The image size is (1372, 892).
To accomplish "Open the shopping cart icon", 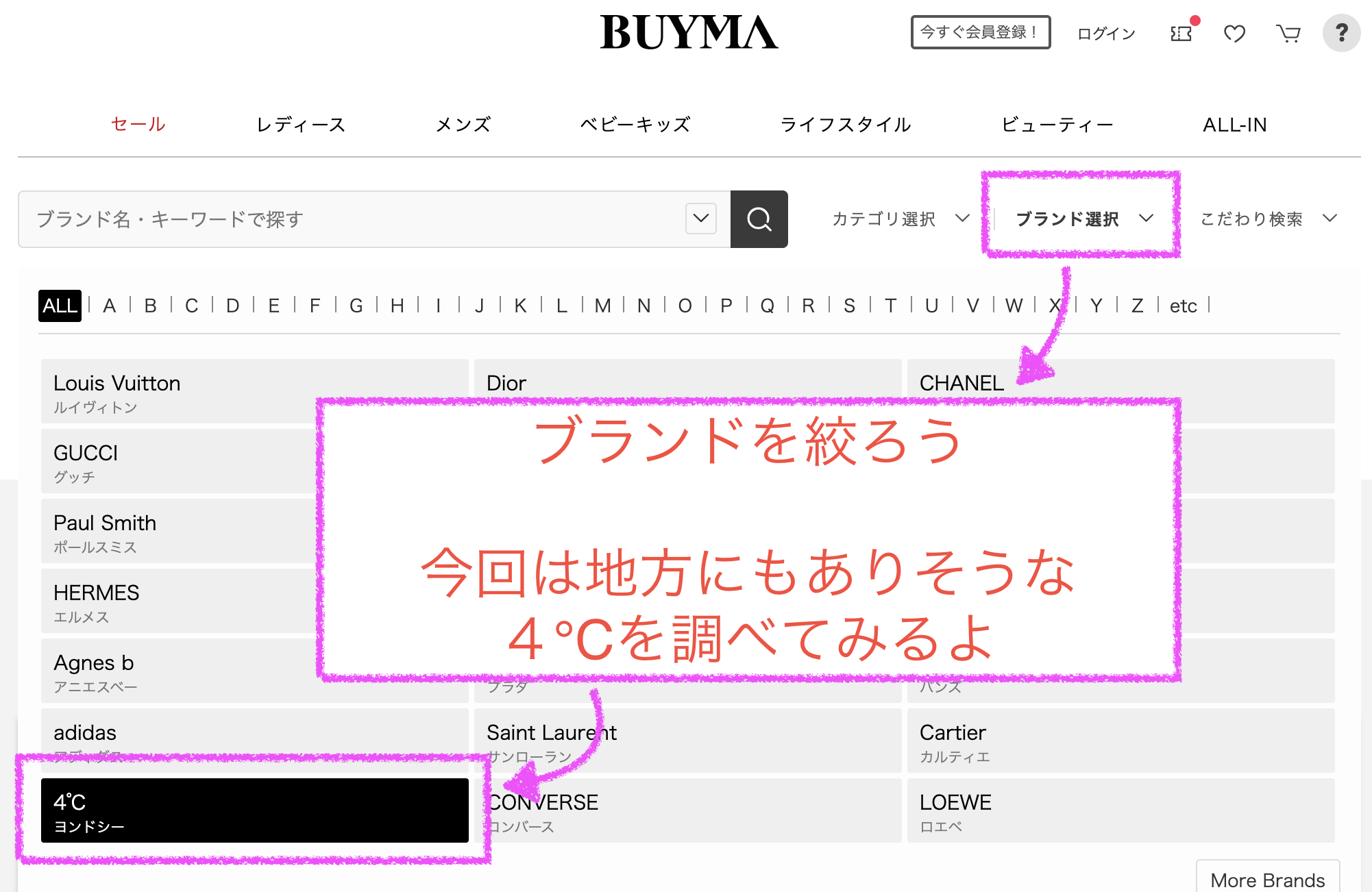I will coord(1288,33).
